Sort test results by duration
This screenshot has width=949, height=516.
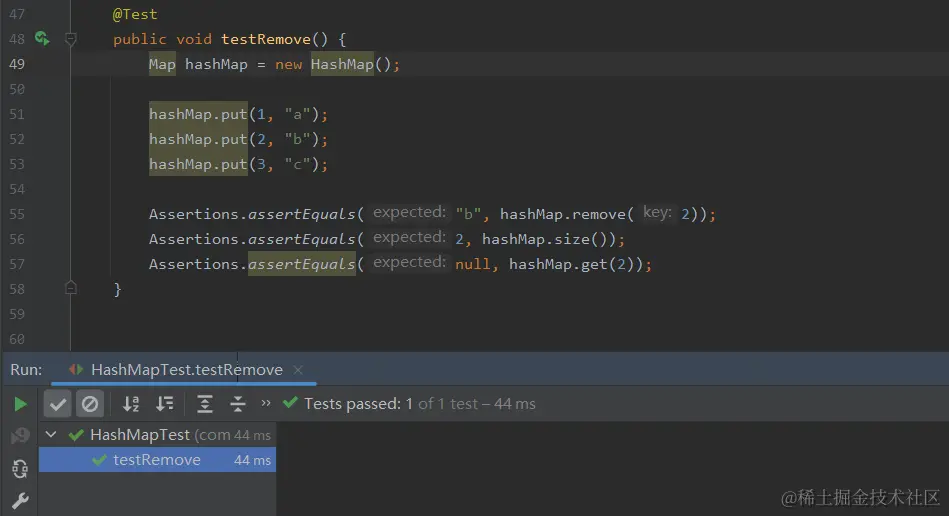(x=165, y=404)
